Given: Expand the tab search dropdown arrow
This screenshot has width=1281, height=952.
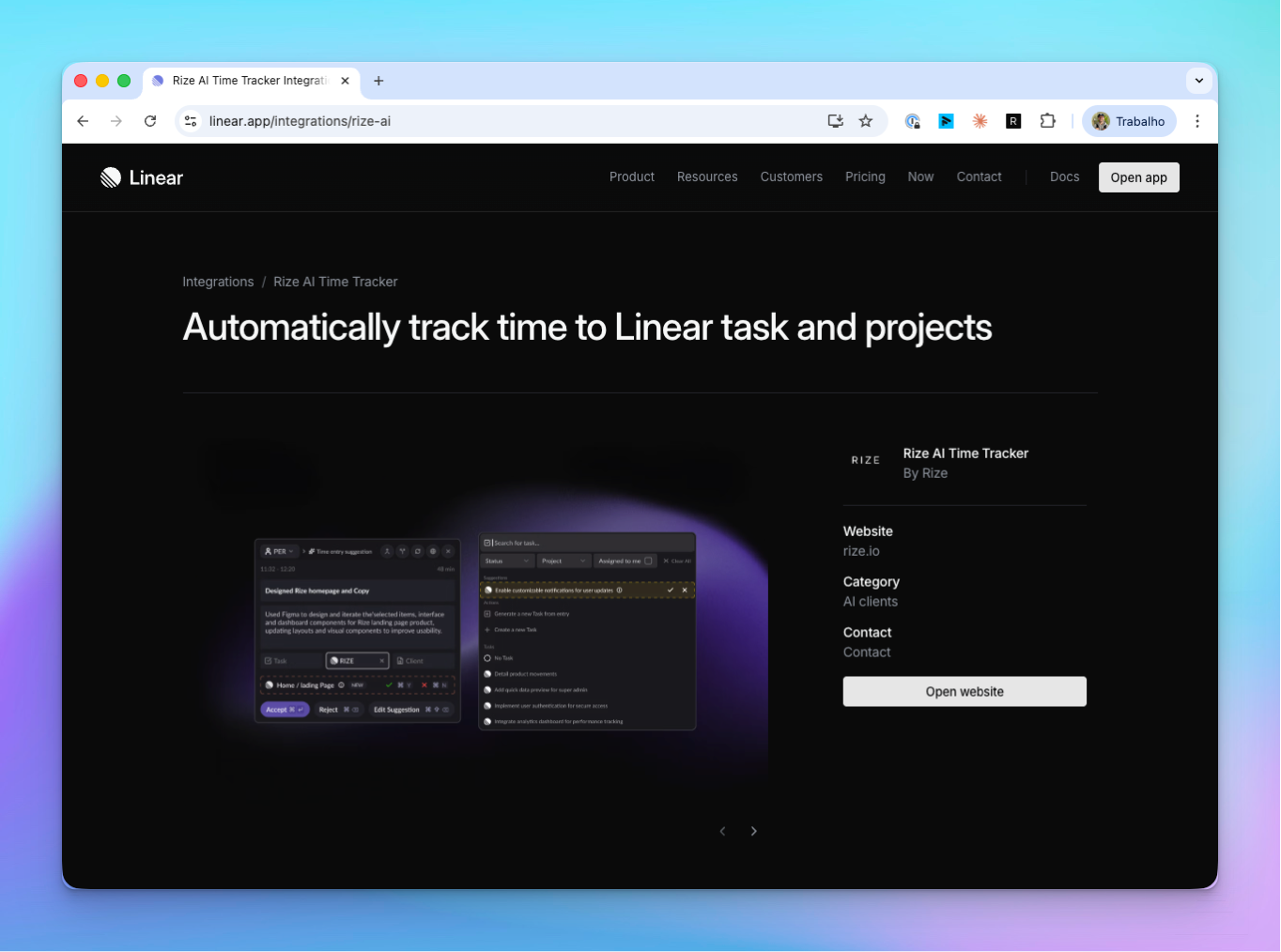Looking at the screenshot, I should point(1198,81).
